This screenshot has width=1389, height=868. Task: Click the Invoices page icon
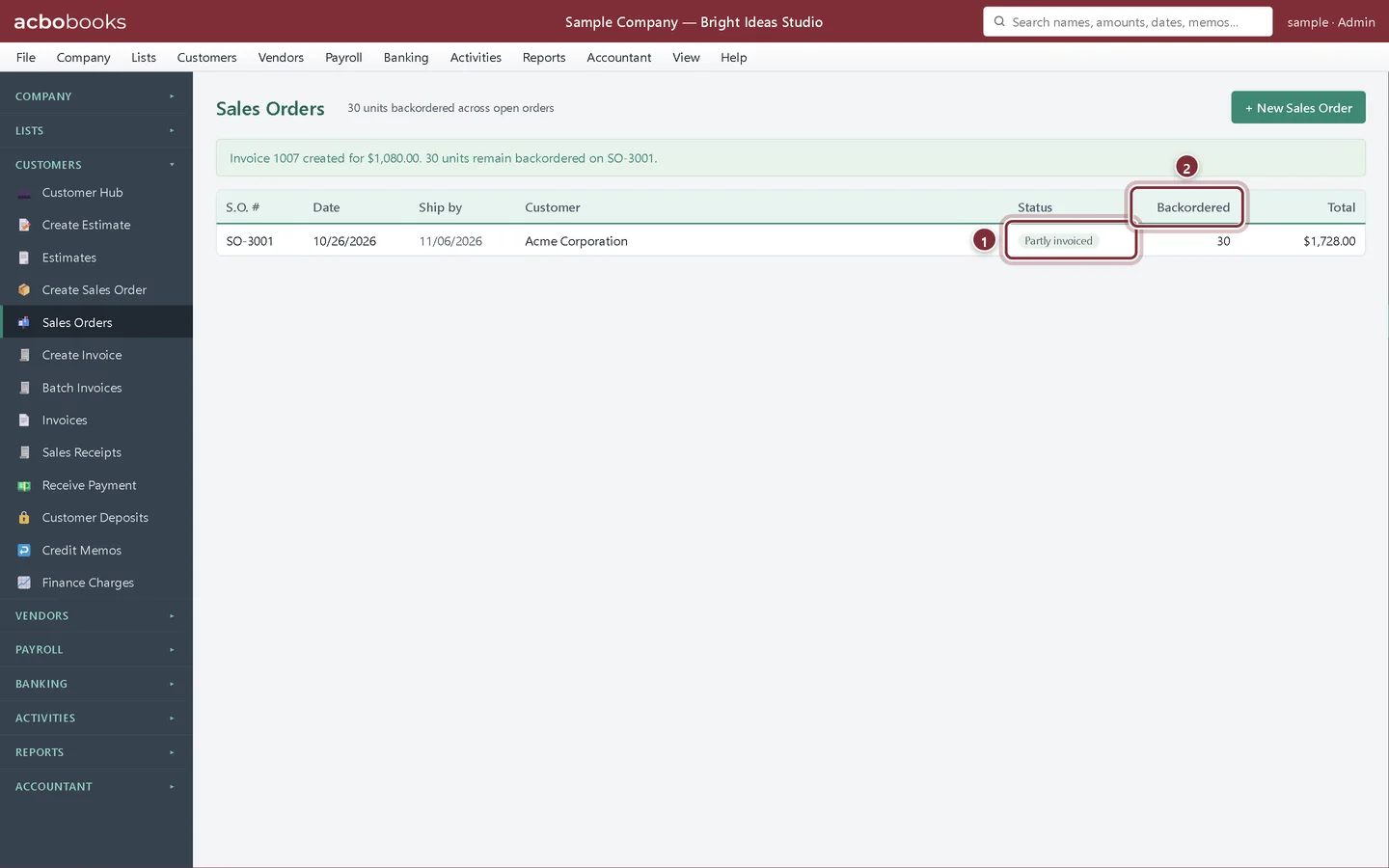[x=24, y=420]
